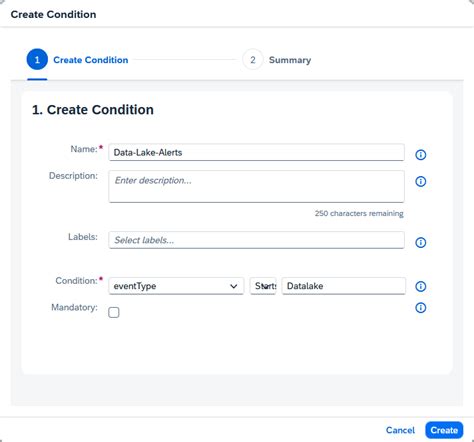Switch to Create Condition step label
Viewport: 474px width, 442px height.
pyautogui.click(x=91, y=60)
